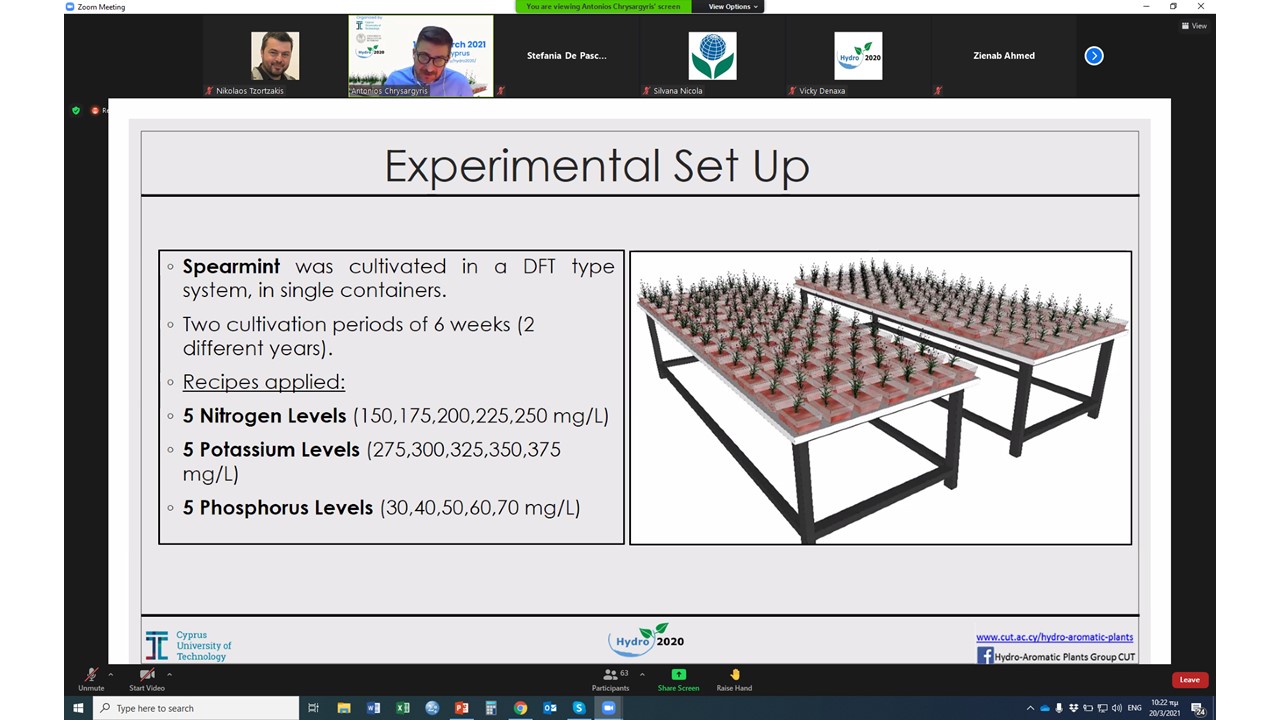Image resolution: width=1280 pixels, height=720 pixels.
Task: Select Silvana Nicola participant tile
Action: click(712, 56)
